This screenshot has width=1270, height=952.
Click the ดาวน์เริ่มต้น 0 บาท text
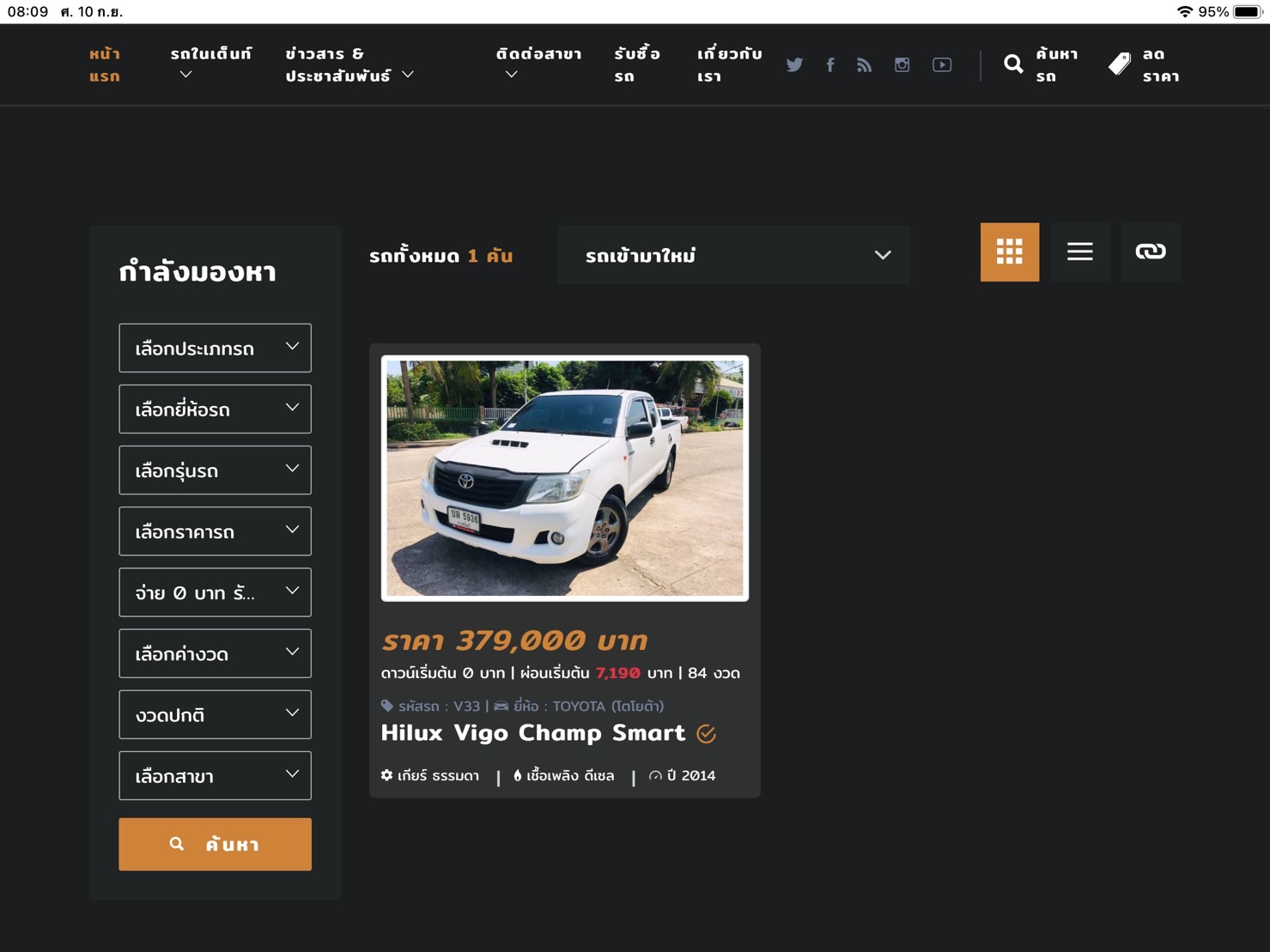point(443,673)
